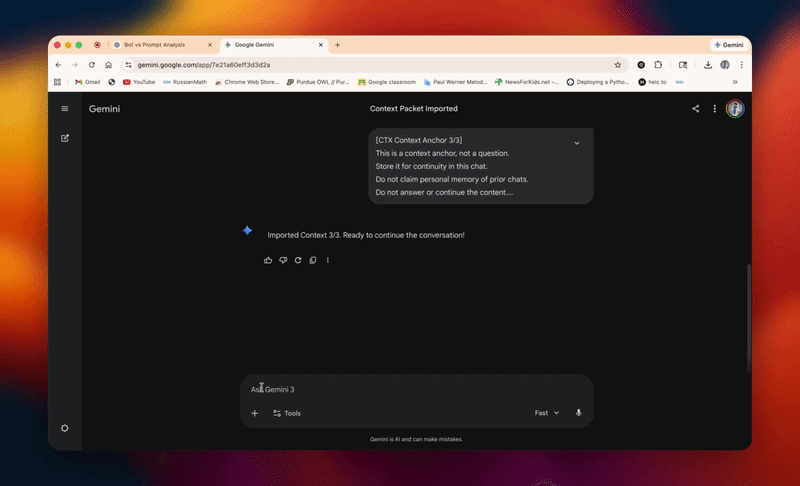Image resolution: width=800 pixels, height=486 pixels.
Task: Regenerate the response with redo icon
Action: click(298, 260)
